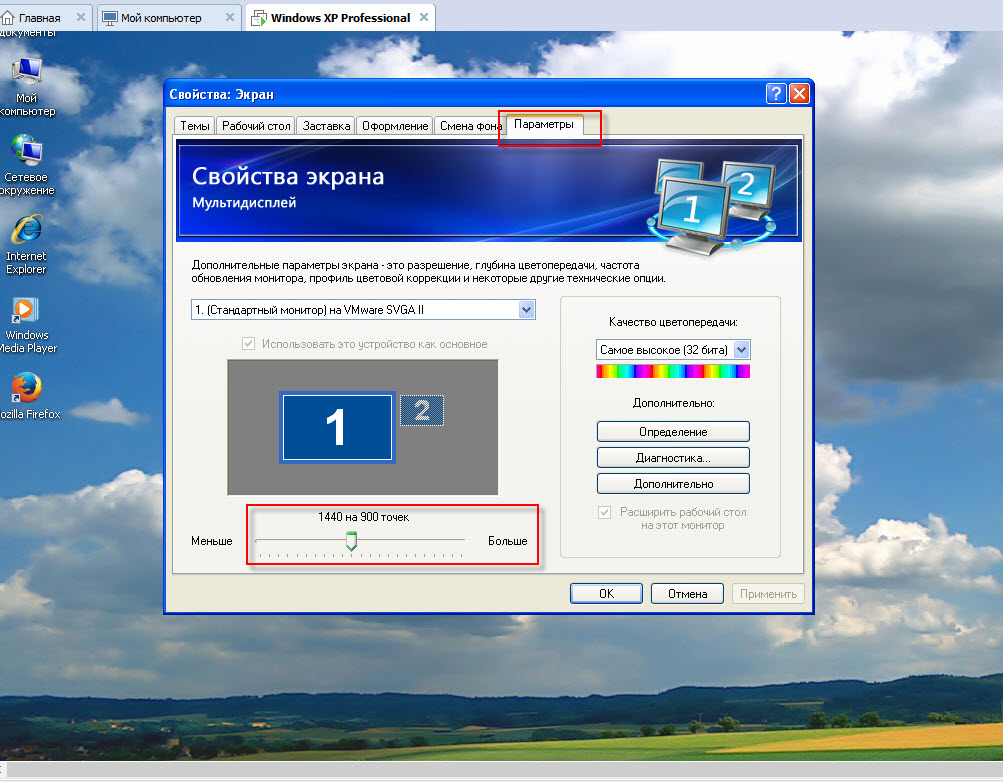This screenshot has height=782, width=1003.
Task: Click the Определение button
Action: click(x=673, y=432)
